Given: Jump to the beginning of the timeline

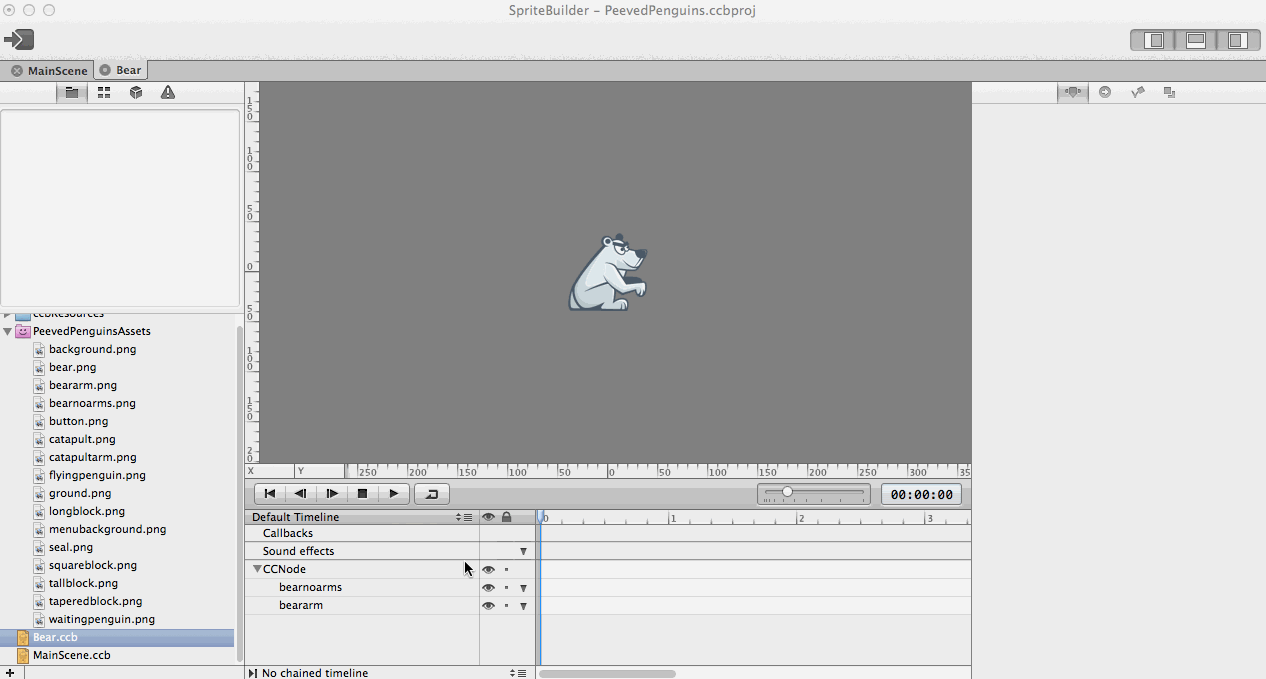Looking at the screenshot, I should tap(269, 493).
